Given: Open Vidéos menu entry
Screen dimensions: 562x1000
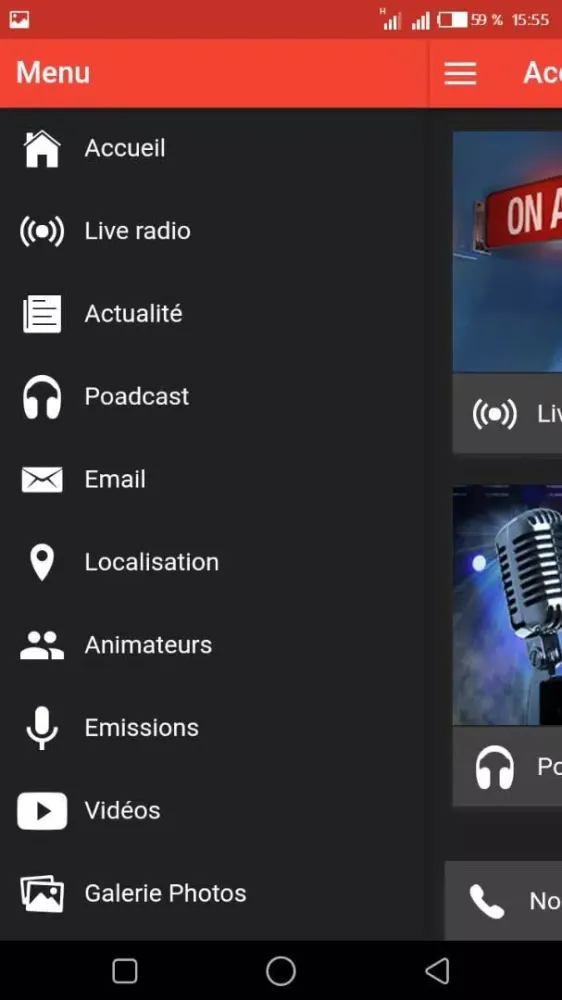Looking at the screenshot, I should tap(214, 811).
